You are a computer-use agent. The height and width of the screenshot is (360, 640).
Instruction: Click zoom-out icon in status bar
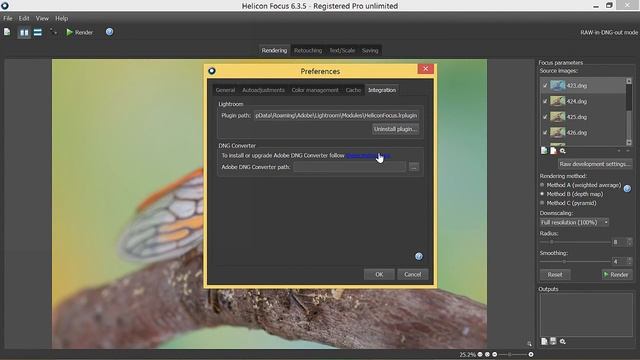480,354
